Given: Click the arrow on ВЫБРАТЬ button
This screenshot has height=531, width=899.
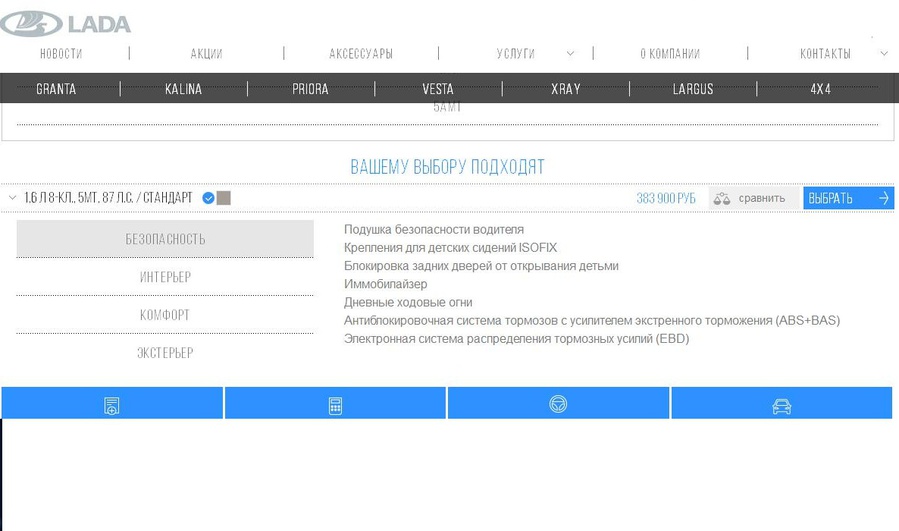Looking at the screenshot, I should (x=884, y=198).
